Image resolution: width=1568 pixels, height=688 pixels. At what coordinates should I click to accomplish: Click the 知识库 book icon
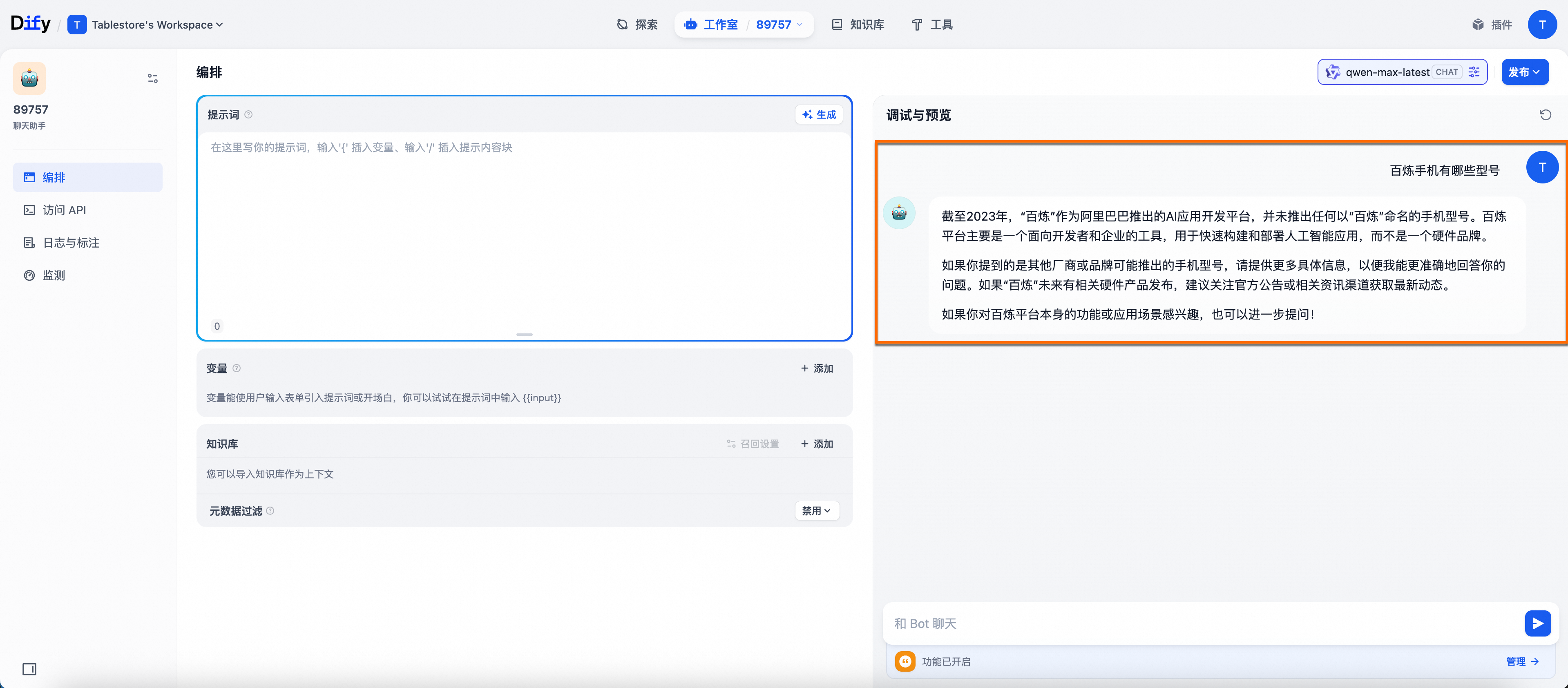click(x=837, y=25)
